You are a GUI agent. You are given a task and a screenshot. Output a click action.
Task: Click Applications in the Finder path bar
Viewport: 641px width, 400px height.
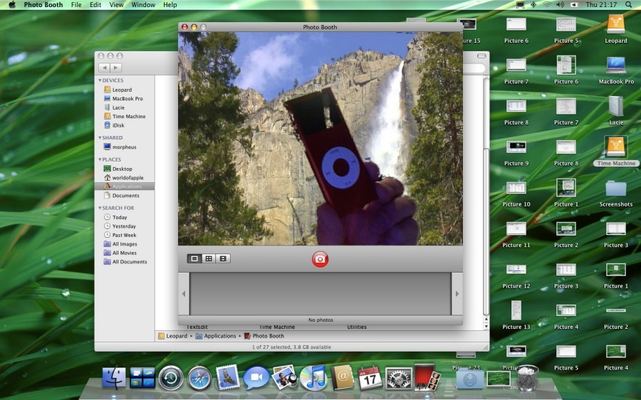(x=215, y=336)
